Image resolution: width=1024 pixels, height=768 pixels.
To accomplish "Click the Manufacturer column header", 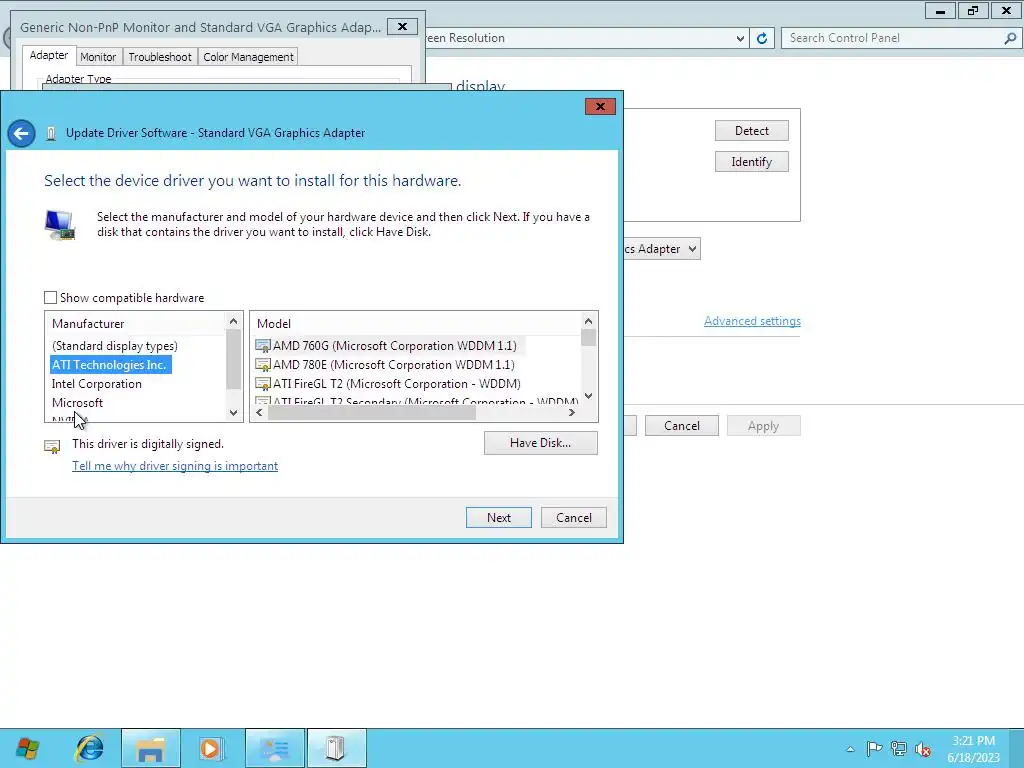I will coord(88,324).
